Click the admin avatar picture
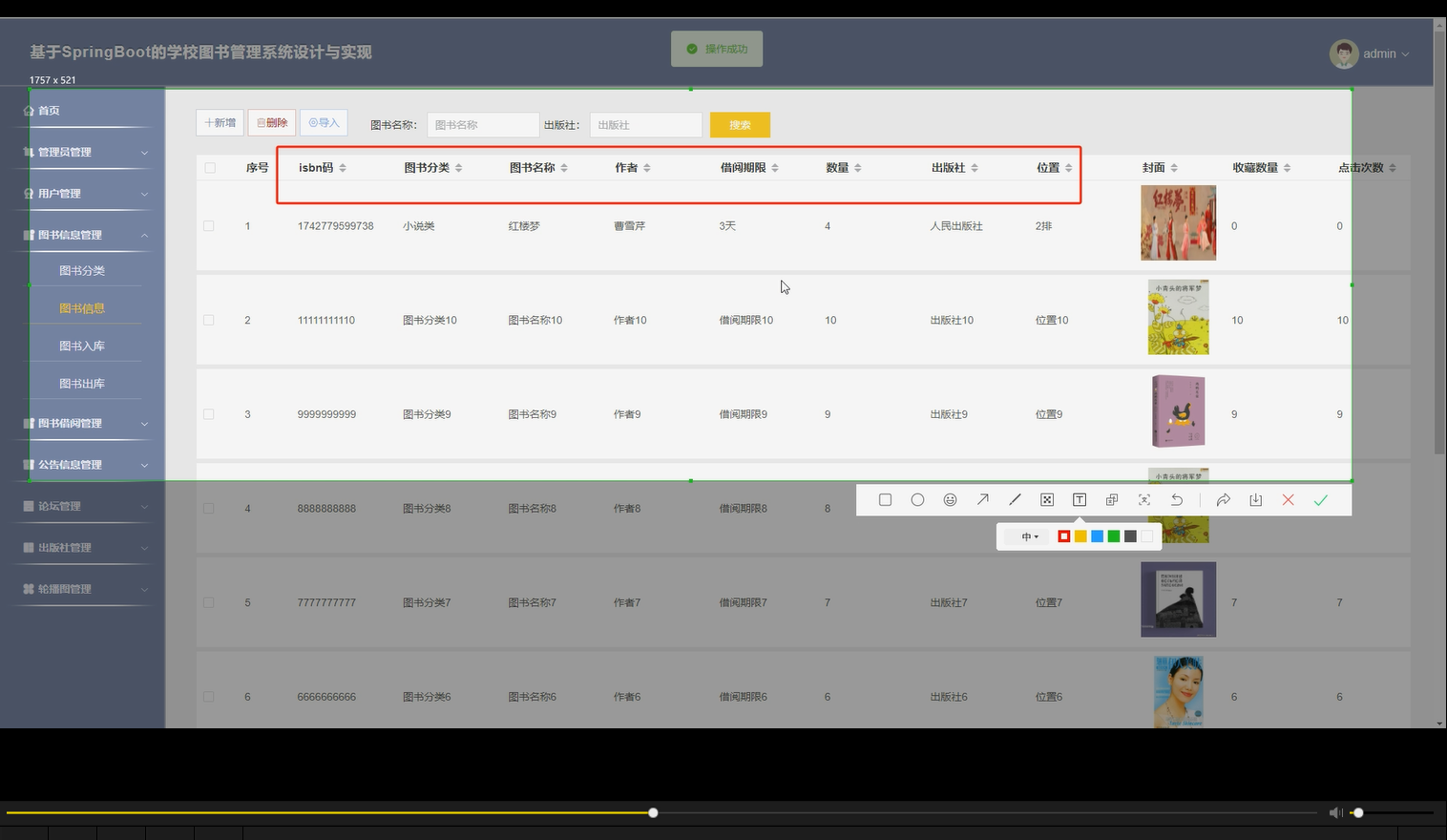The width and height of the screenshot is (1447, 840). [x=1344, y=53]
